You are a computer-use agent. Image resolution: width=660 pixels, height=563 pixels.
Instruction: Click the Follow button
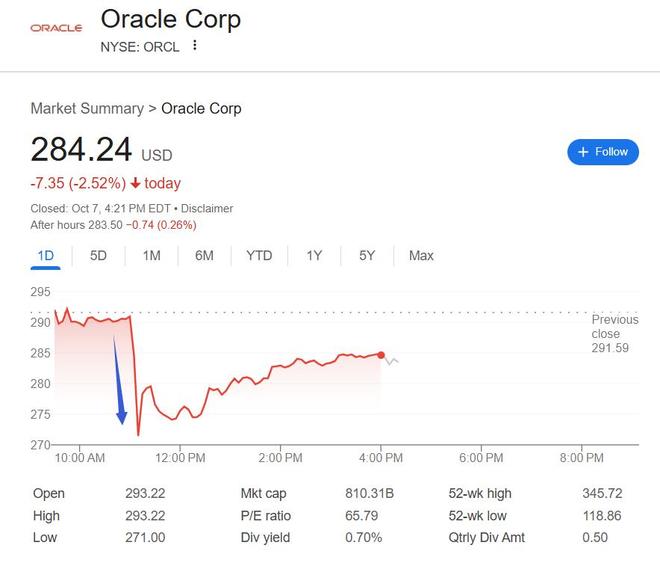coord(603,152)
